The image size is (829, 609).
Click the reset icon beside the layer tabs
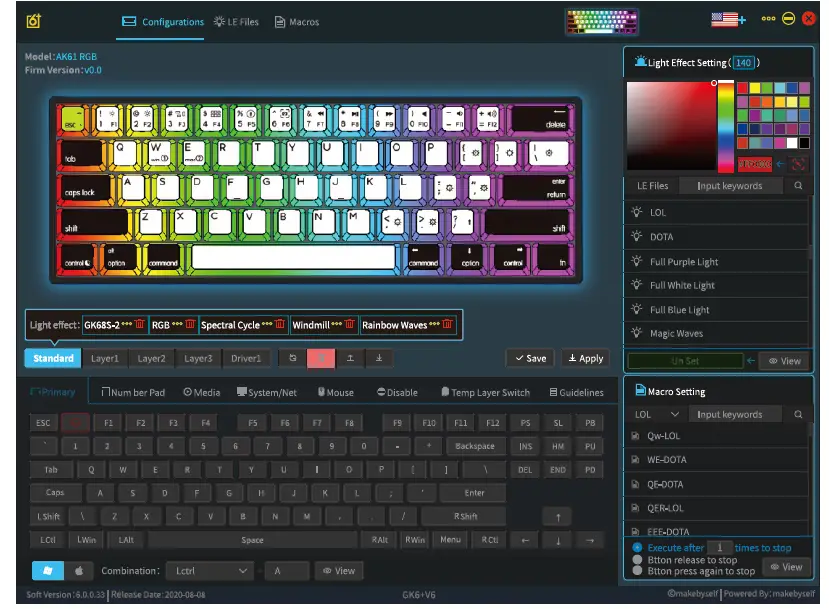[x=292, y=358]
